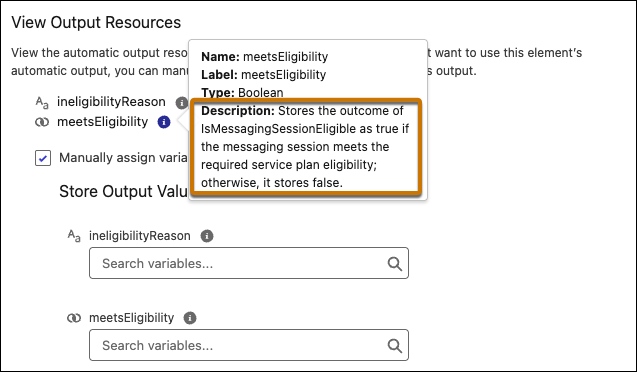
Task: Click the Name: meetsEligibility line in tooltip
Action: [264, 56]
